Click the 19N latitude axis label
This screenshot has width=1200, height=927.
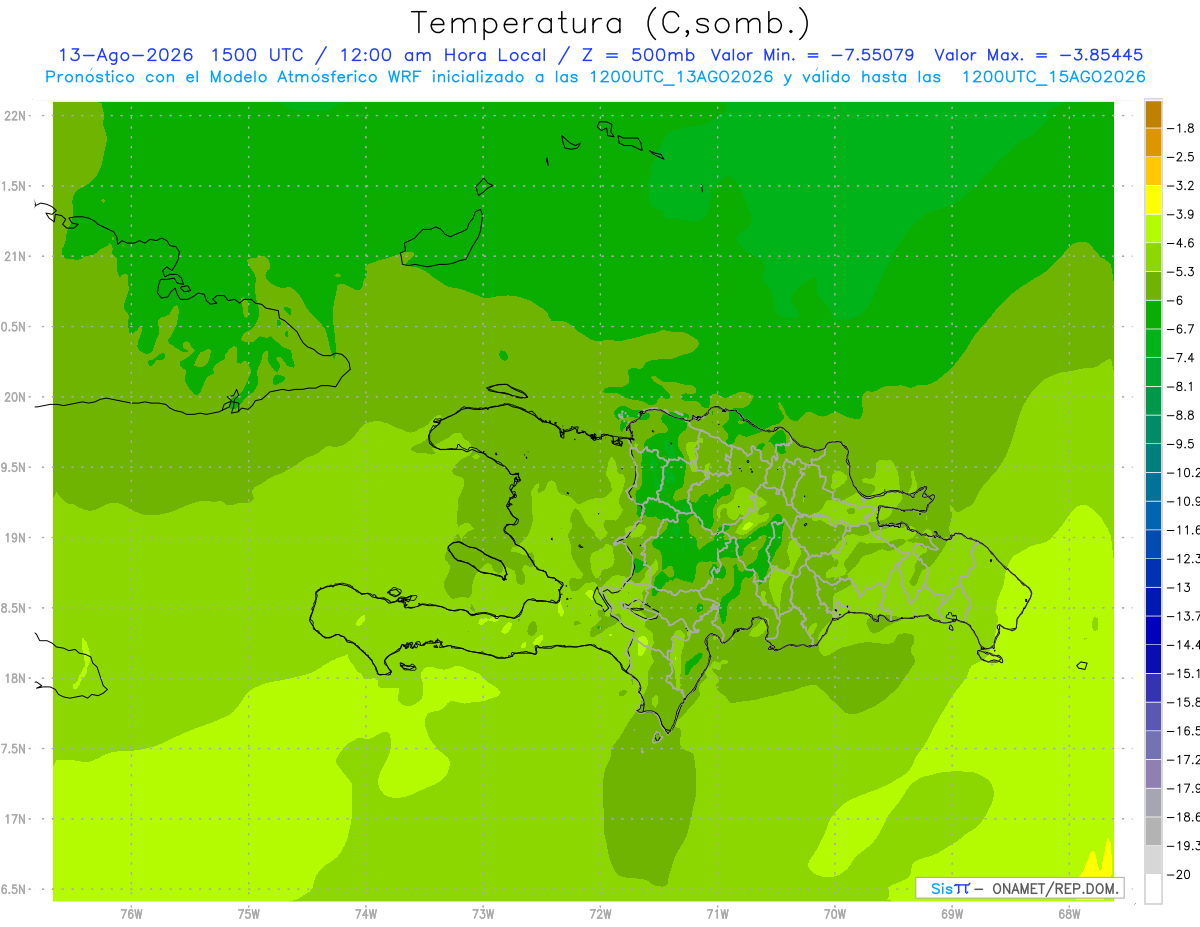click(15, 537)
